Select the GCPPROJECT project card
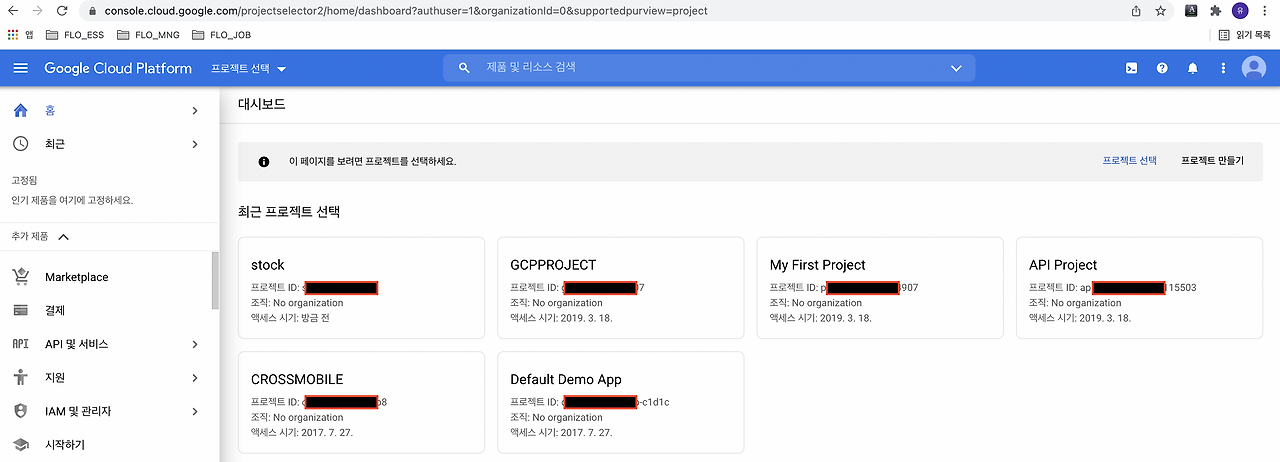1280x462 pixels. coord(621,288)
